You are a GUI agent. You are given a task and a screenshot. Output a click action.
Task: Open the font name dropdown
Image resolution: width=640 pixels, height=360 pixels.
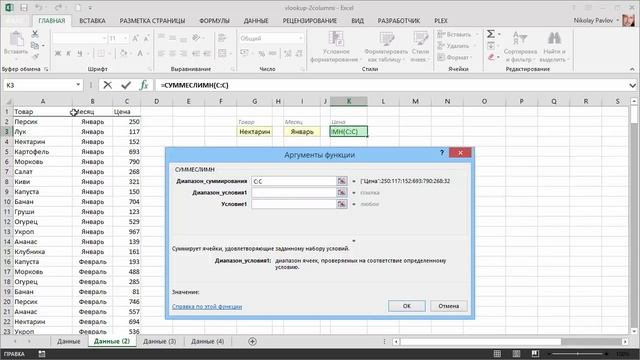pos(104,38)
